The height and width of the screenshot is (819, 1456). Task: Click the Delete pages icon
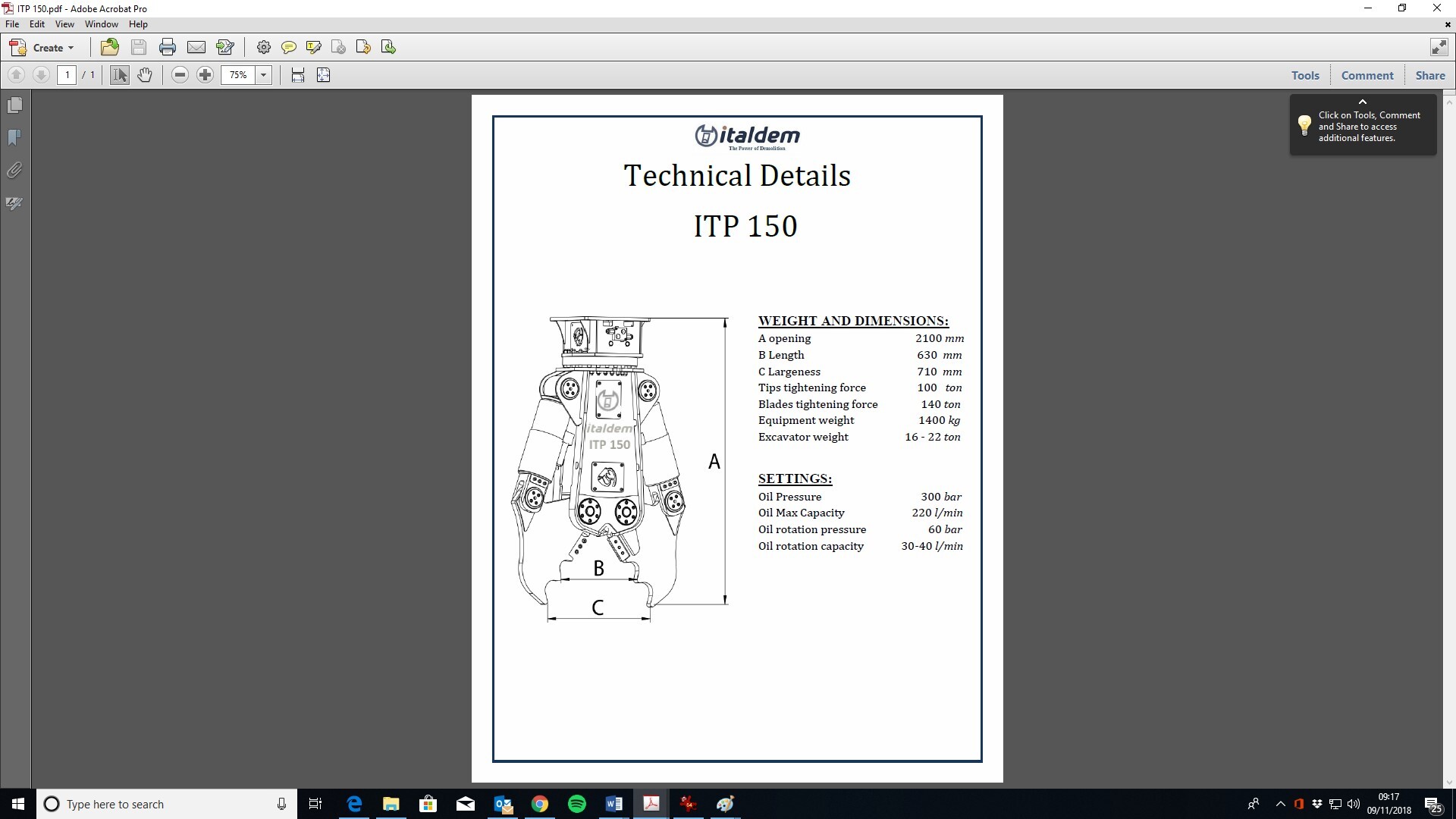click(x=339, y=48)
